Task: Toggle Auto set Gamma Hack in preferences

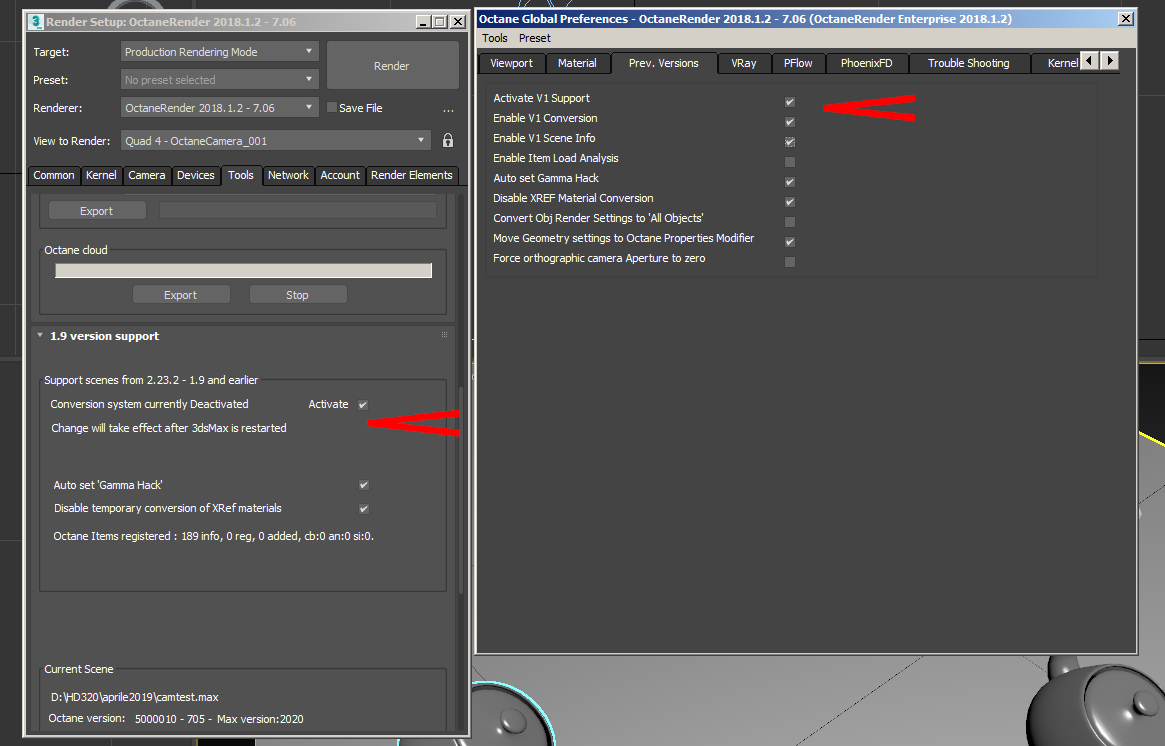Action: (790, 182)
